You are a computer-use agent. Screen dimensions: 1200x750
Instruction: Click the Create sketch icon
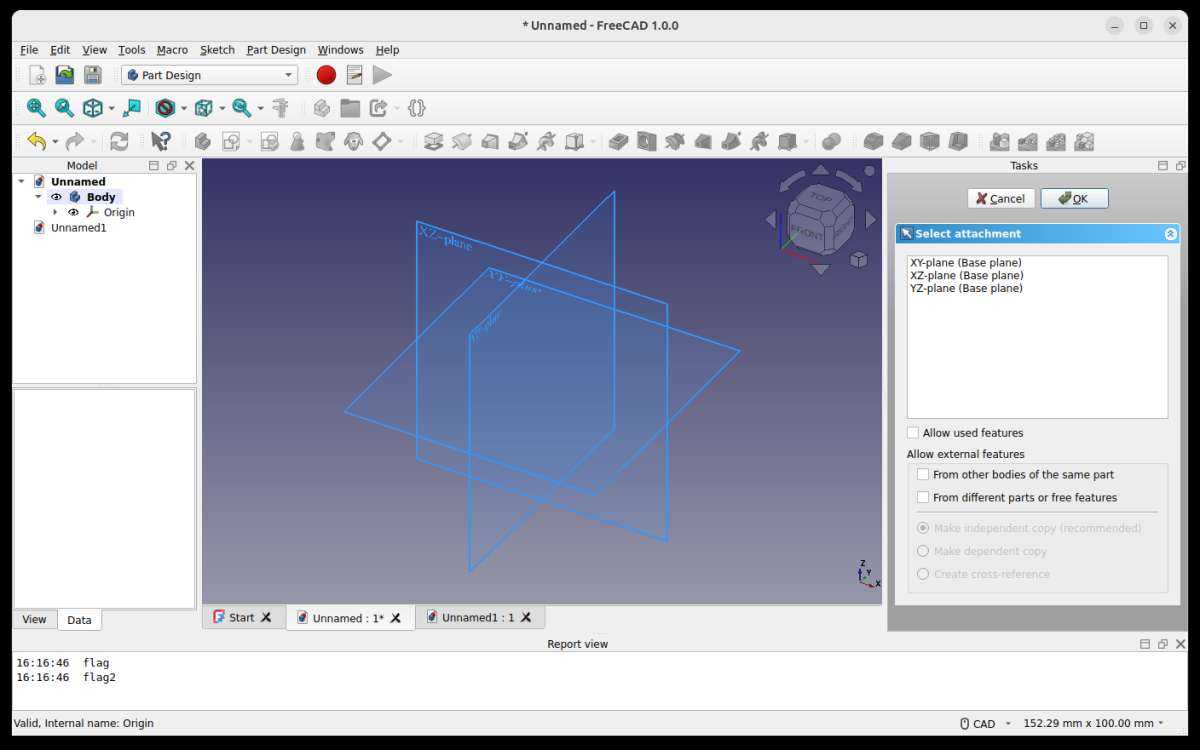point(231,142)
